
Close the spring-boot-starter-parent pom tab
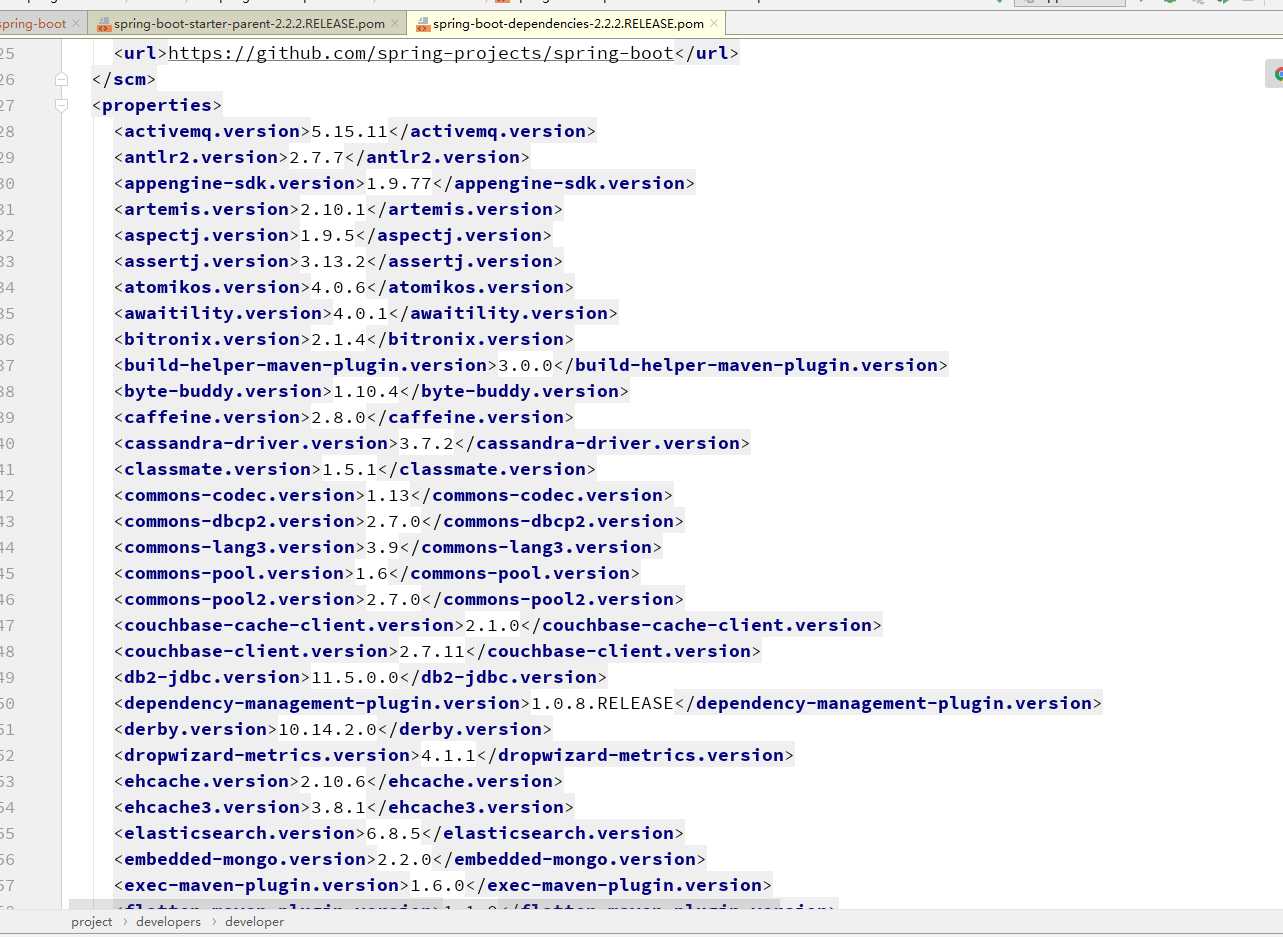tap(395, 23)
